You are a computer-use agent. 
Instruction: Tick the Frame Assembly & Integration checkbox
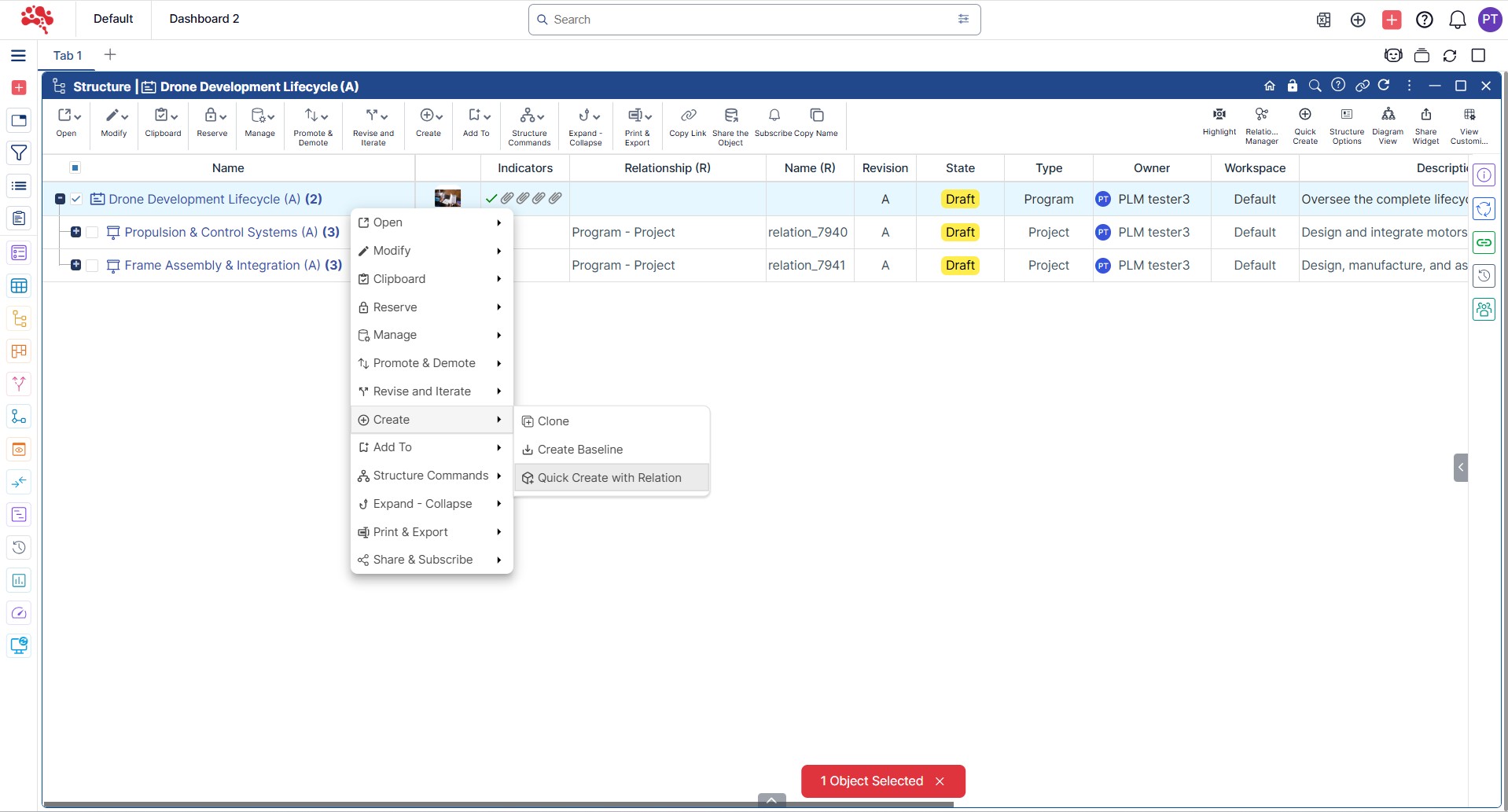pyautogui.click(x=92, y=266)
